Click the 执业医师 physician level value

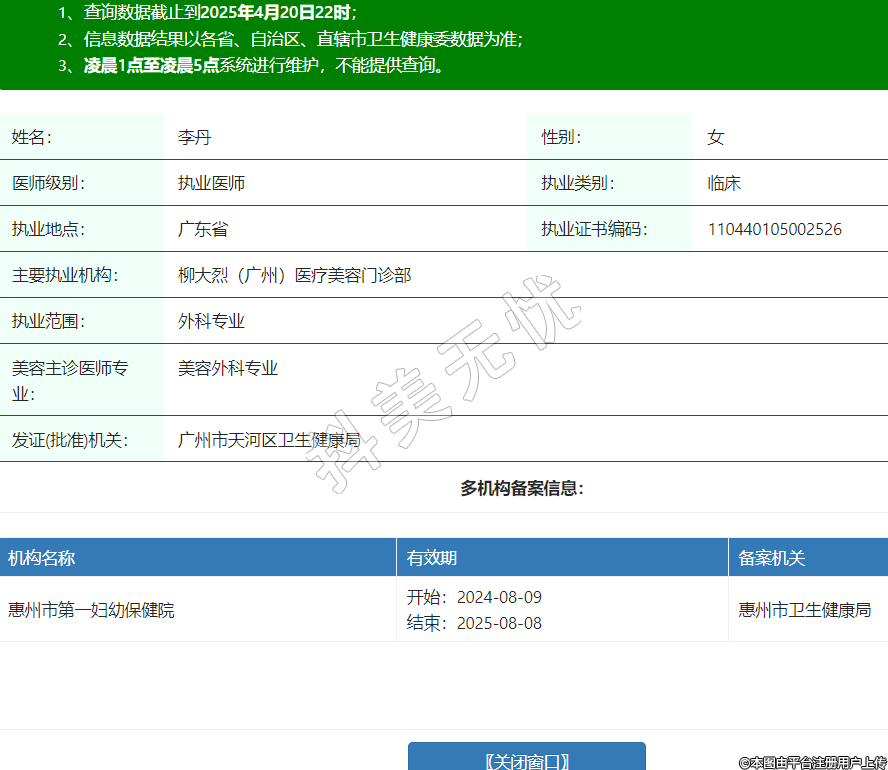click(x=211, y=183)
